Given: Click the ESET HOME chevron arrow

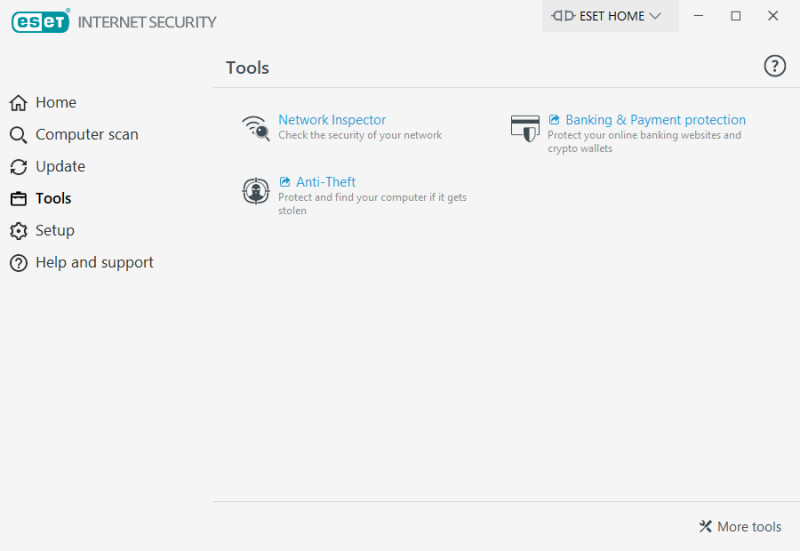Looking at the screenshot, I should [x=655, y=16].
